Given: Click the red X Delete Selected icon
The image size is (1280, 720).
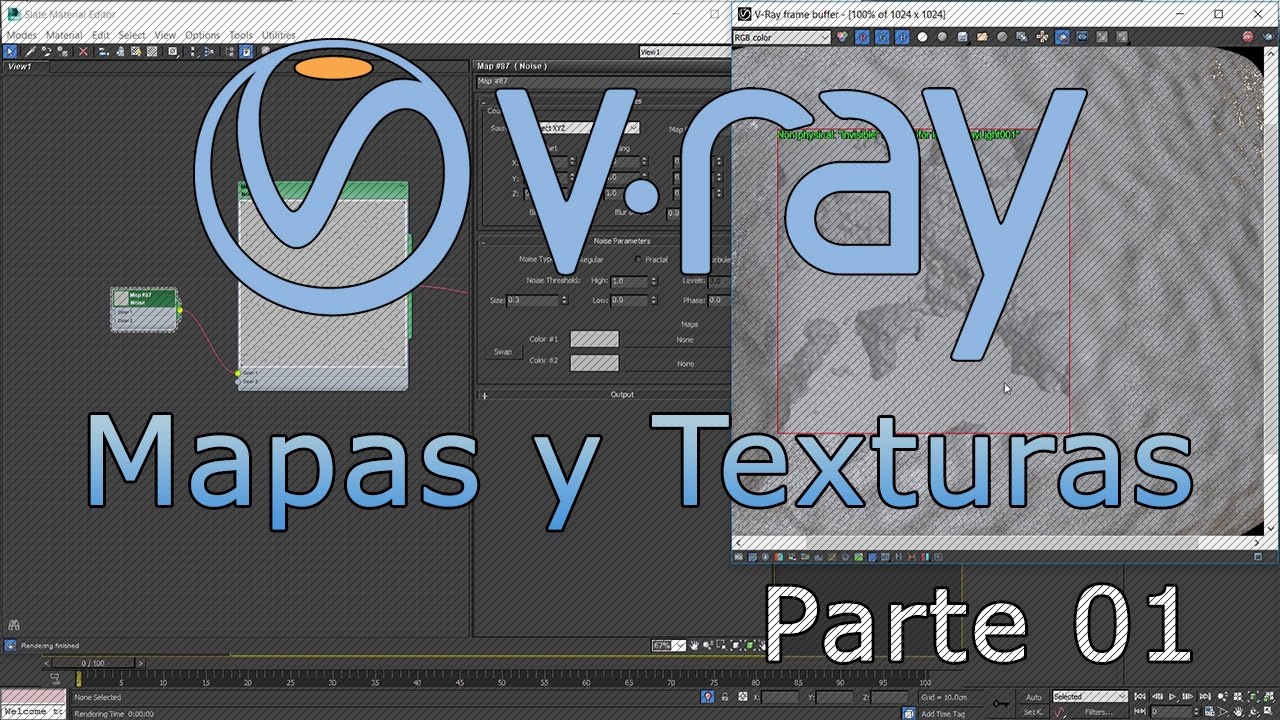Looking at the screenshot, I should 83,51.
